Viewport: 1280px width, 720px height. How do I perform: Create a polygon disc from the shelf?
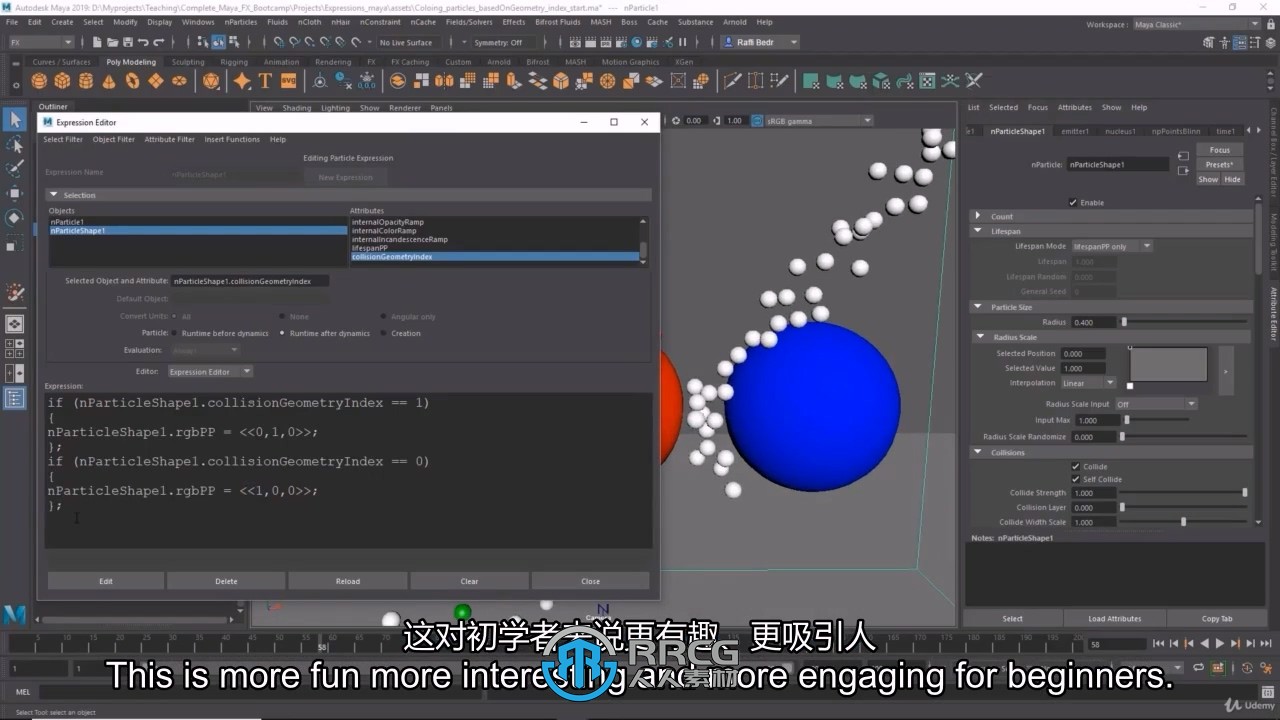[179, 81]
